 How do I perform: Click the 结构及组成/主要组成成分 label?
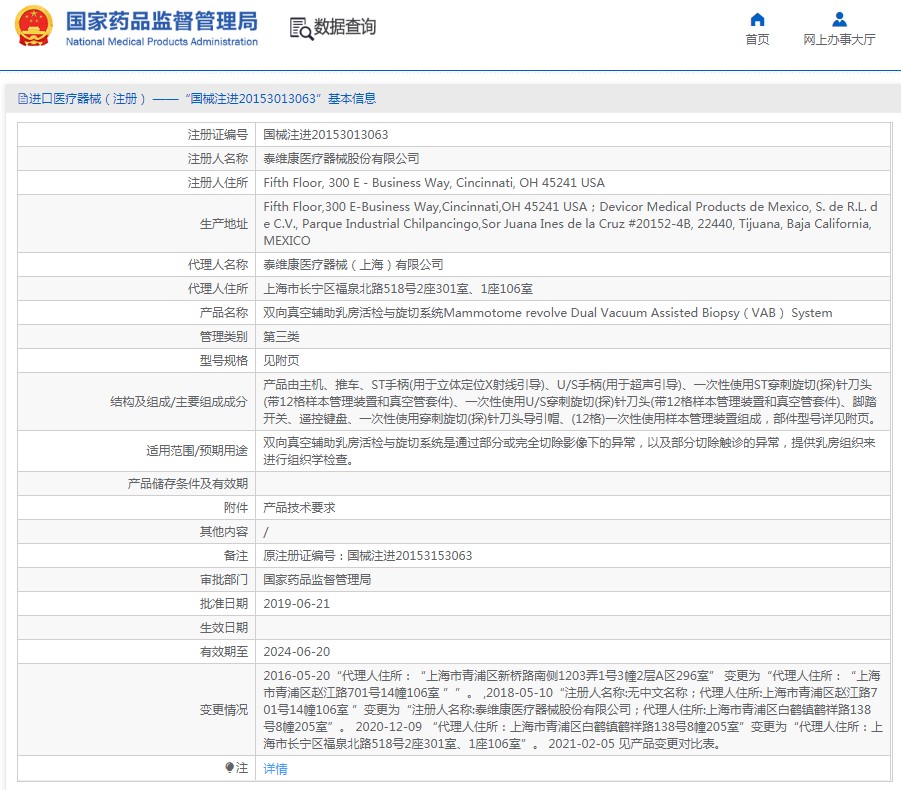click(179, 402)
